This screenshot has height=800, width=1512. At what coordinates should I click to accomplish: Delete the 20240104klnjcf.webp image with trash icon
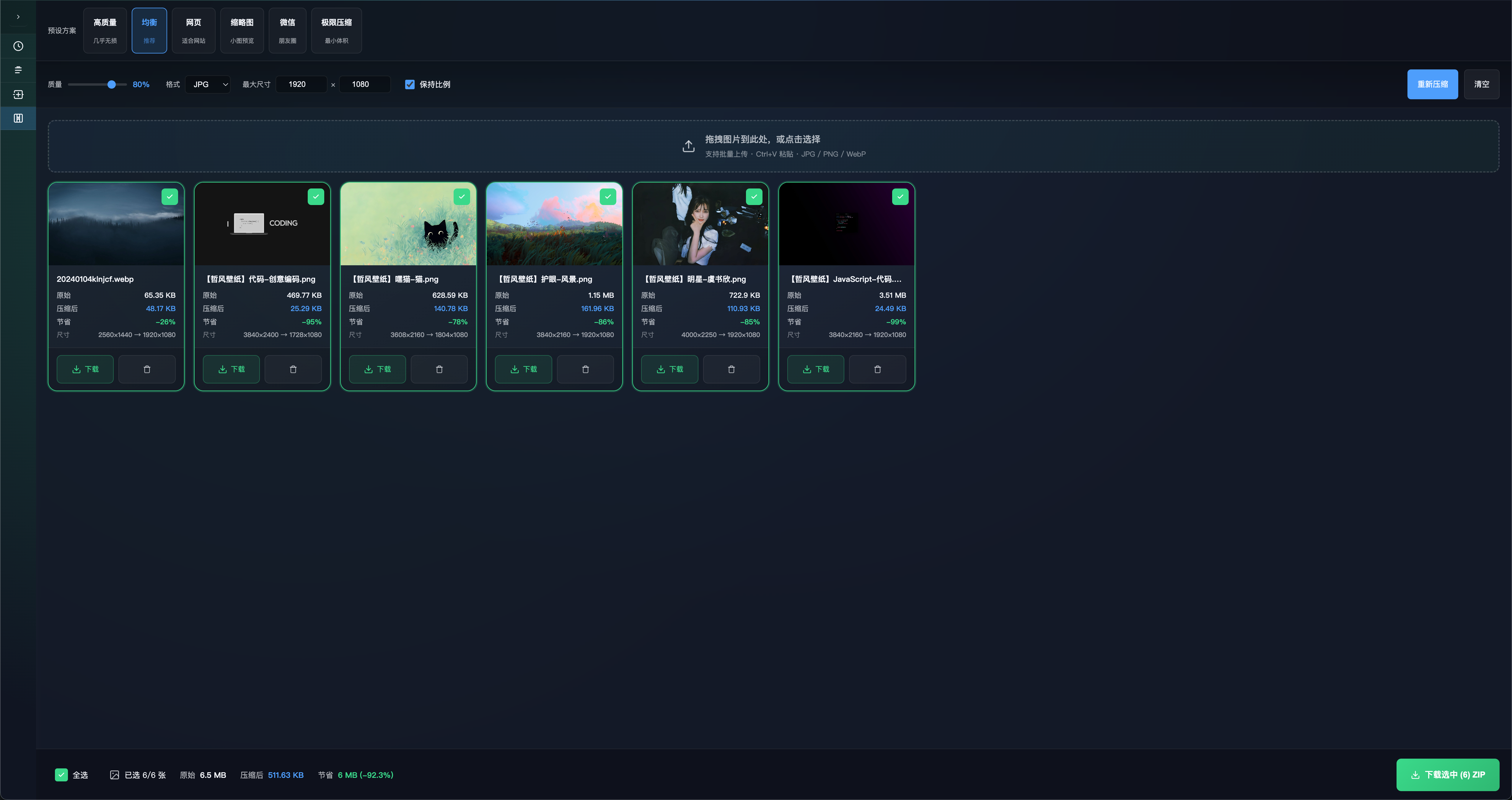(x=147, y=370)
